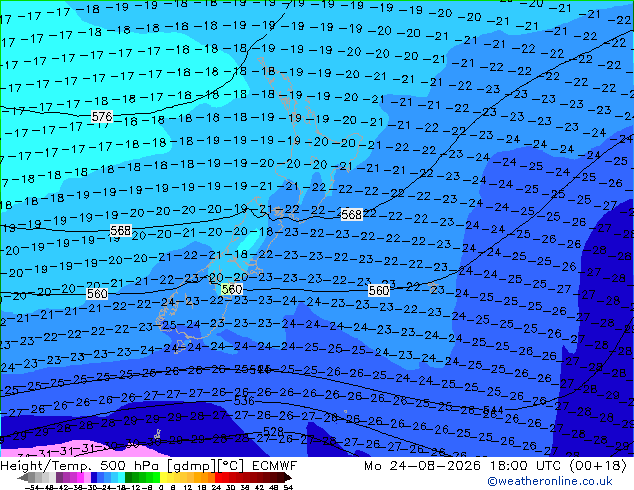
Task: Select the highlighted 560 label over South Island
Action: point(232,289)
